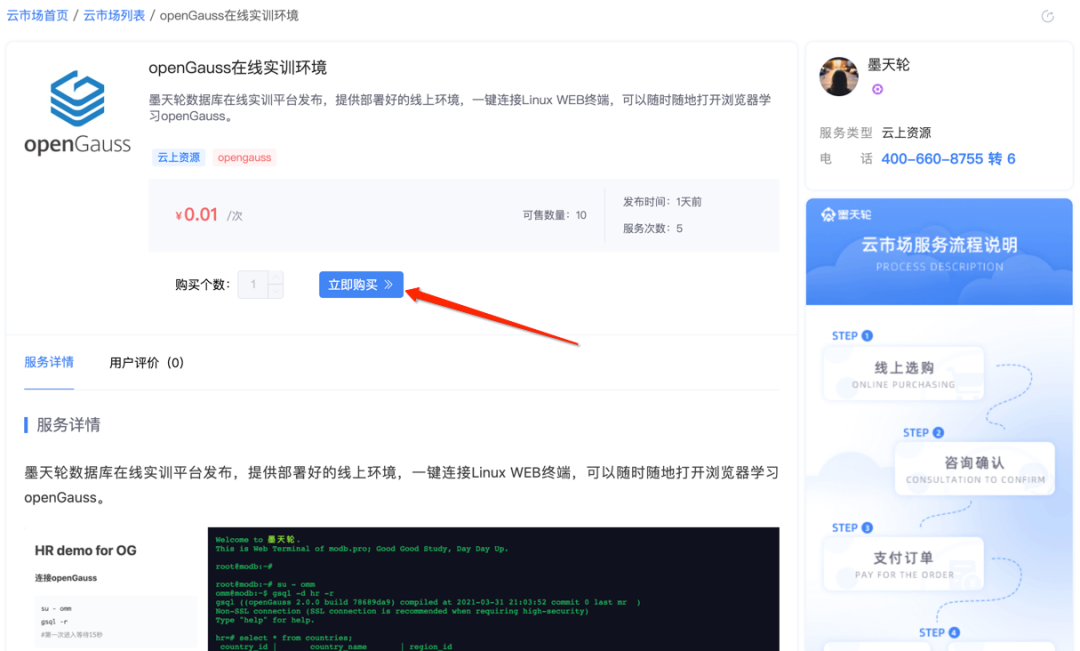Image resolution: width=1080 pixels, height=651 pixels.
Task: Switch to the 用户评价 (0) tab
Action: (x=146, y=362)
